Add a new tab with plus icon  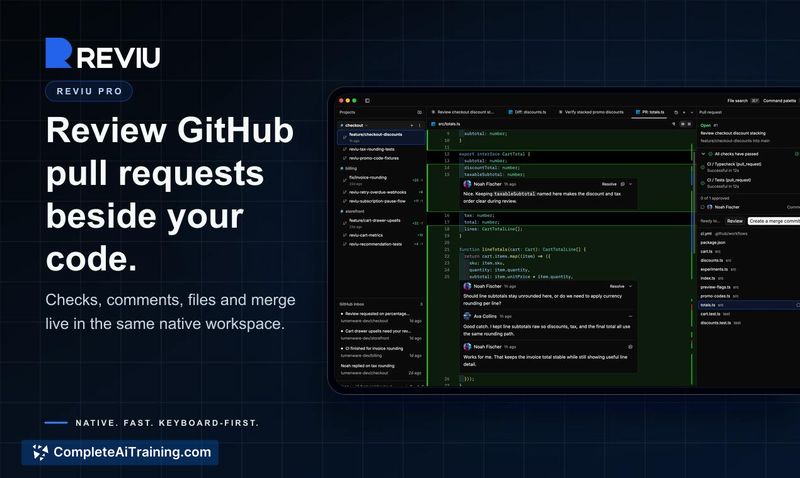click(684, 112)
